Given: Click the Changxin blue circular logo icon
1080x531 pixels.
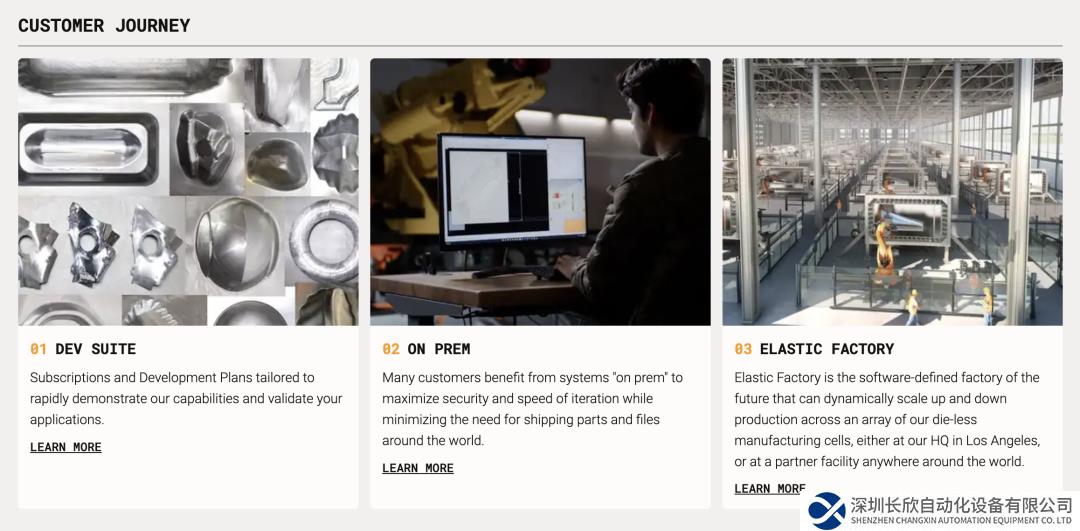Looking at the screenshot, I should 827,510.
